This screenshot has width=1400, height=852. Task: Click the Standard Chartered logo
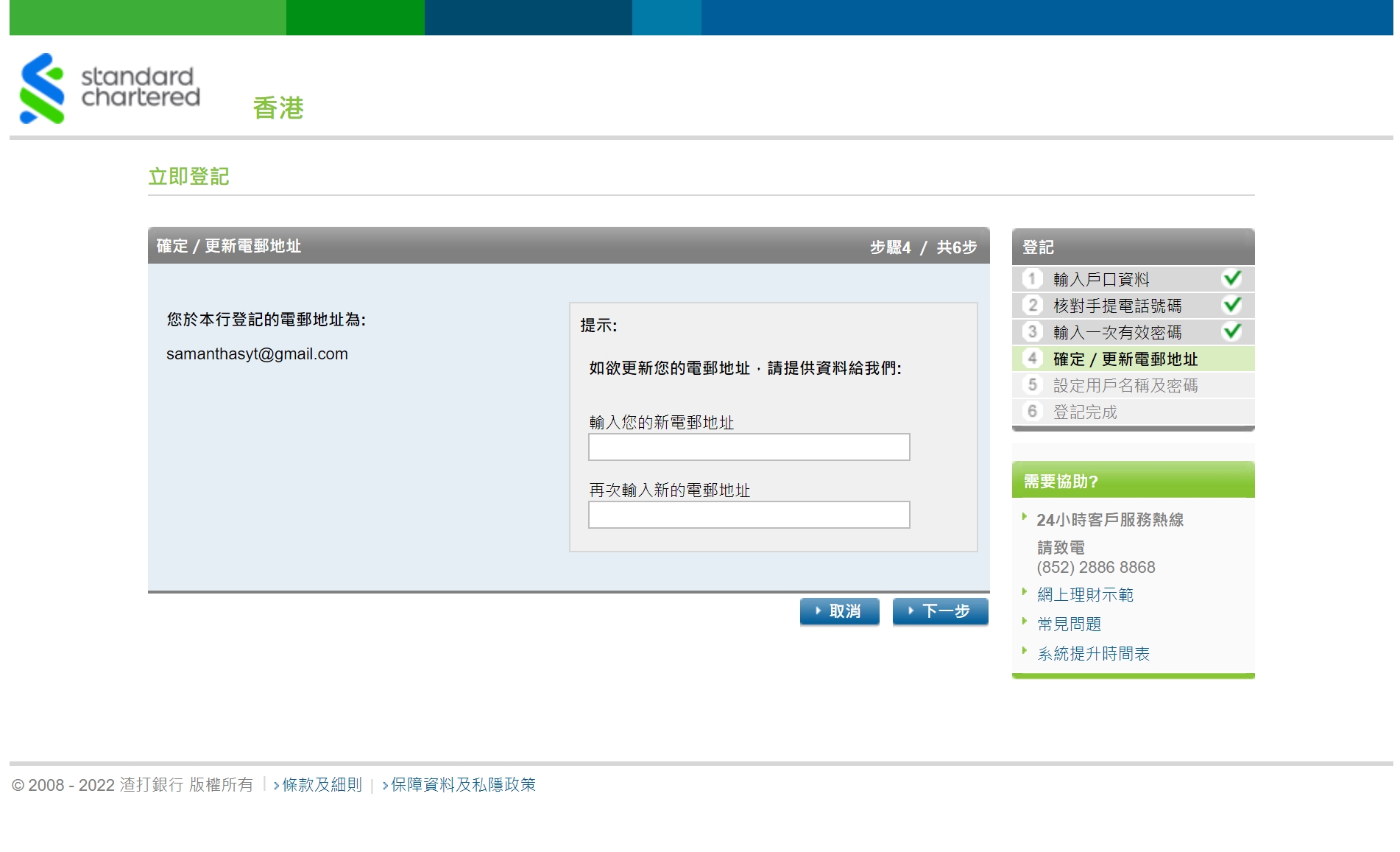(x=110, y=88)
